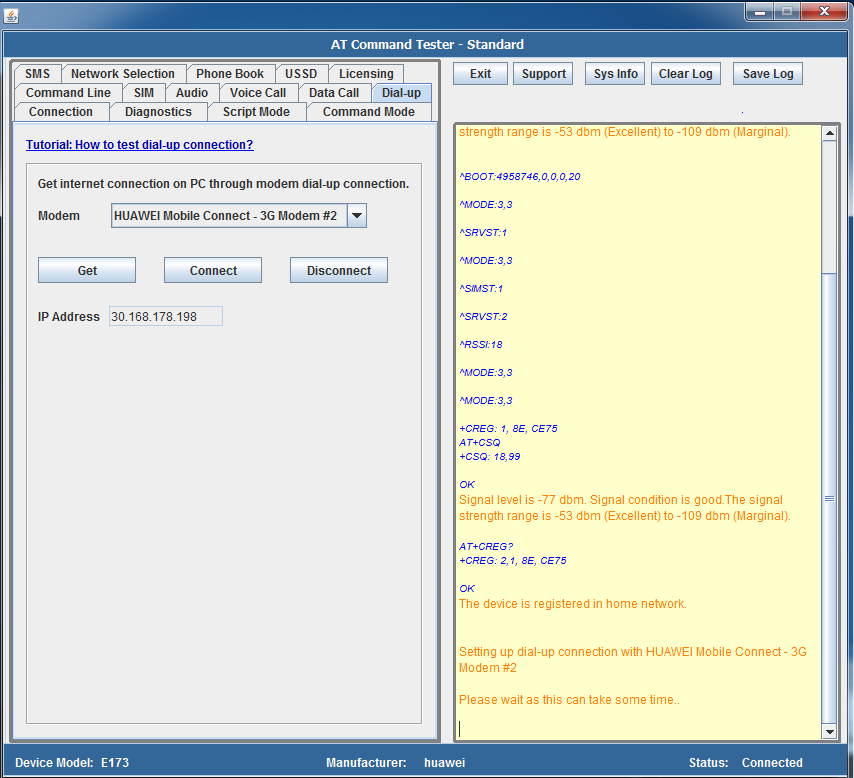Click the 'AT+CREG?' command in log
This screenshot has height=778, width=854.
(x=486, y=546)
